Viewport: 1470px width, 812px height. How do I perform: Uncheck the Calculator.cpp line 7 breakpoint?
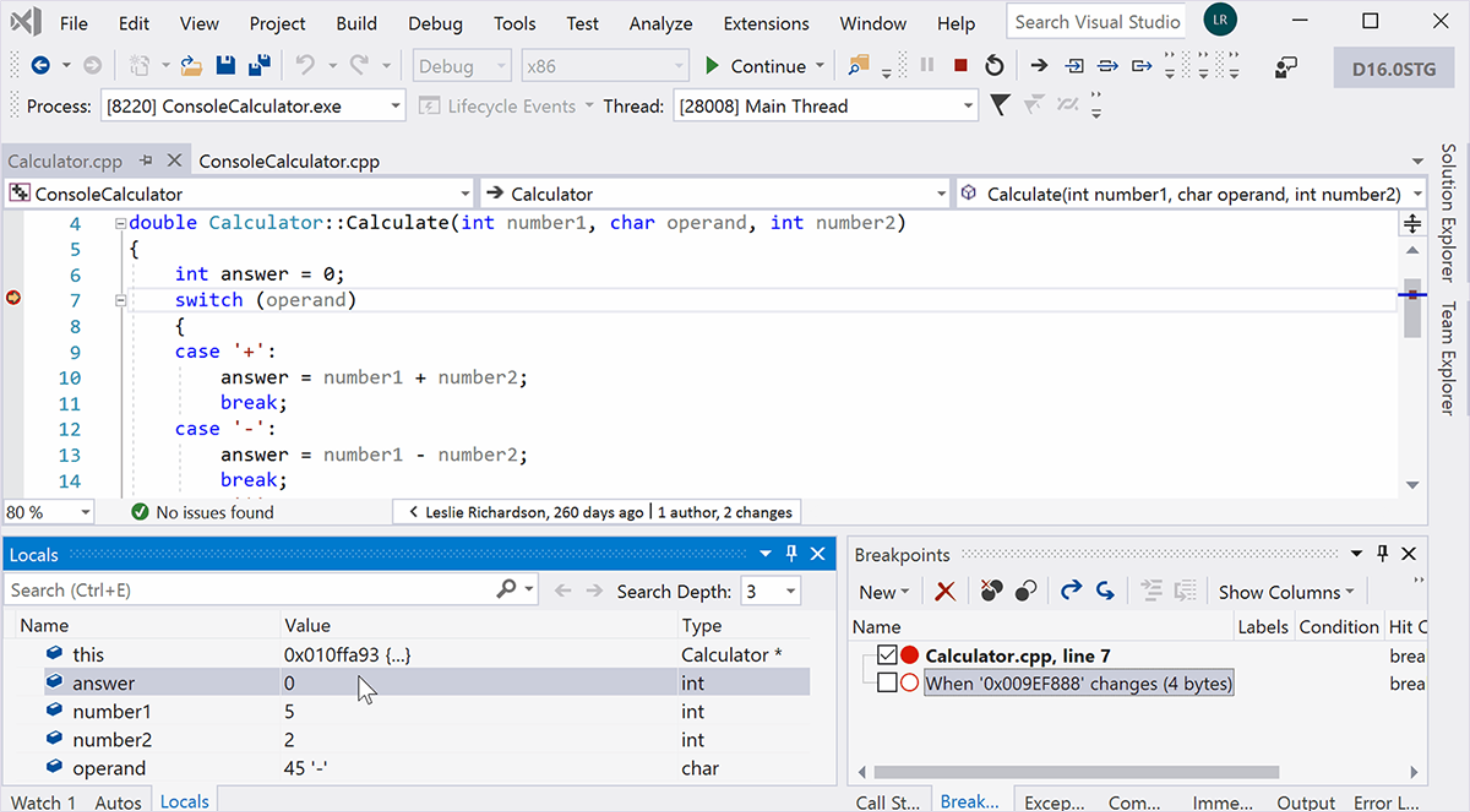point(886,656)
